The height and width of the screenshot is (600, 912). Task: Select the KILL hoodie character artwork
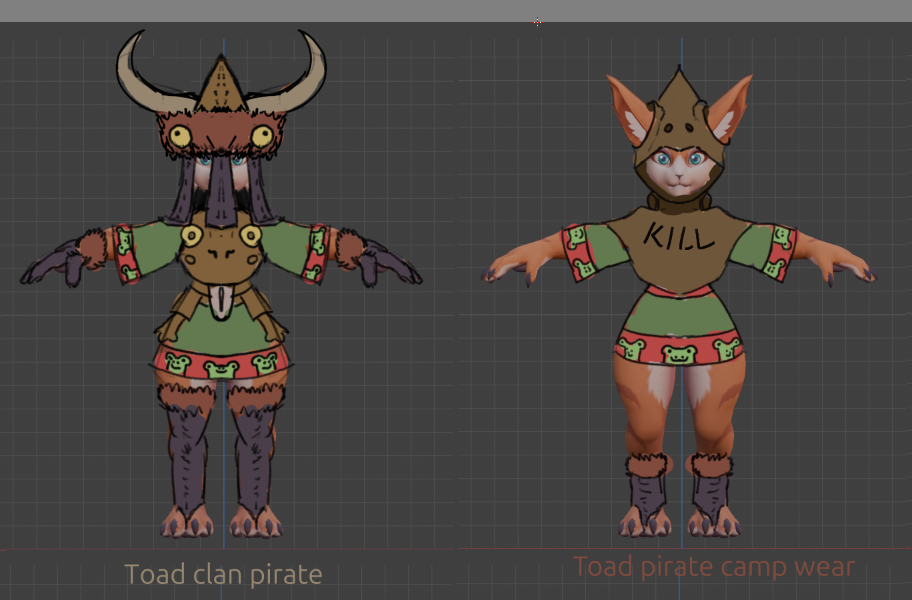tap(679, 301)
